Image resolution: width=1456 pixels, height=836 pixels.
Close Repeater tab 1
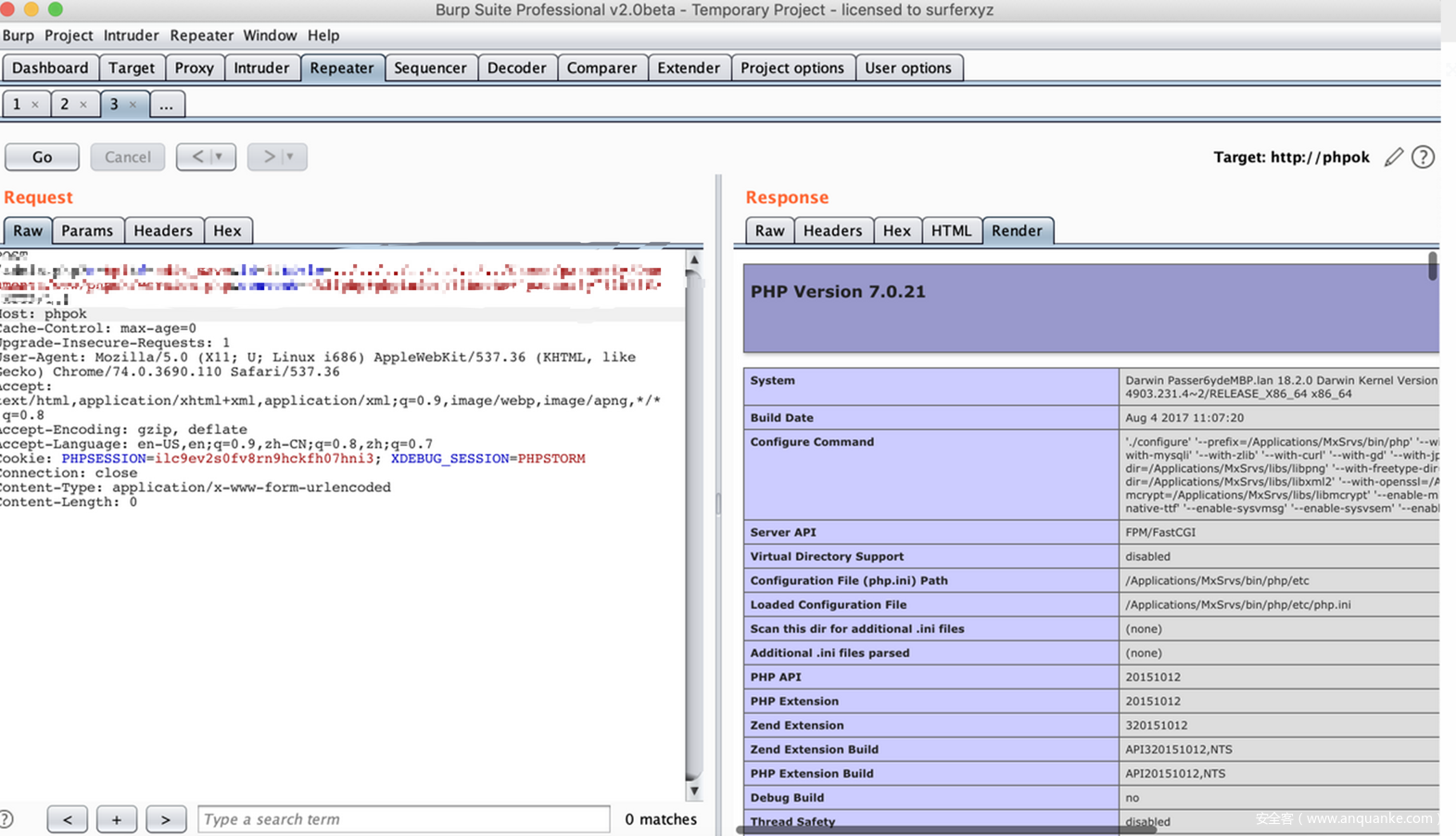click(35, 105)
